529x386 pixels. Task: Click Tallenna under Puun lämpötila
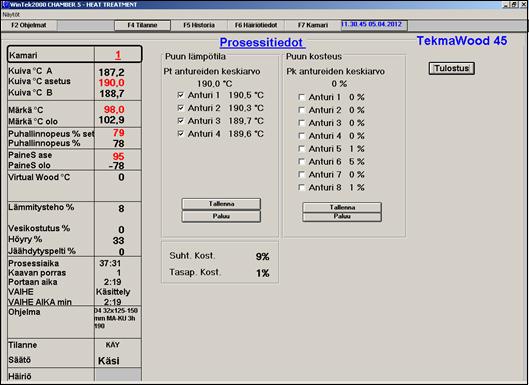(x=221, y=204)
